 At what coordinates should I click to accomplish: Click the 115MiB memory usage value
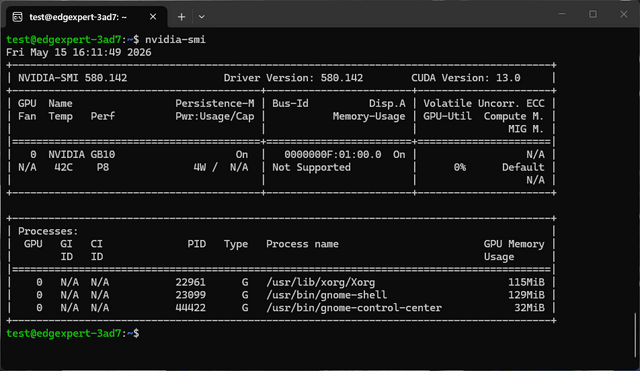pyautogui.click(x=526, y=282)
